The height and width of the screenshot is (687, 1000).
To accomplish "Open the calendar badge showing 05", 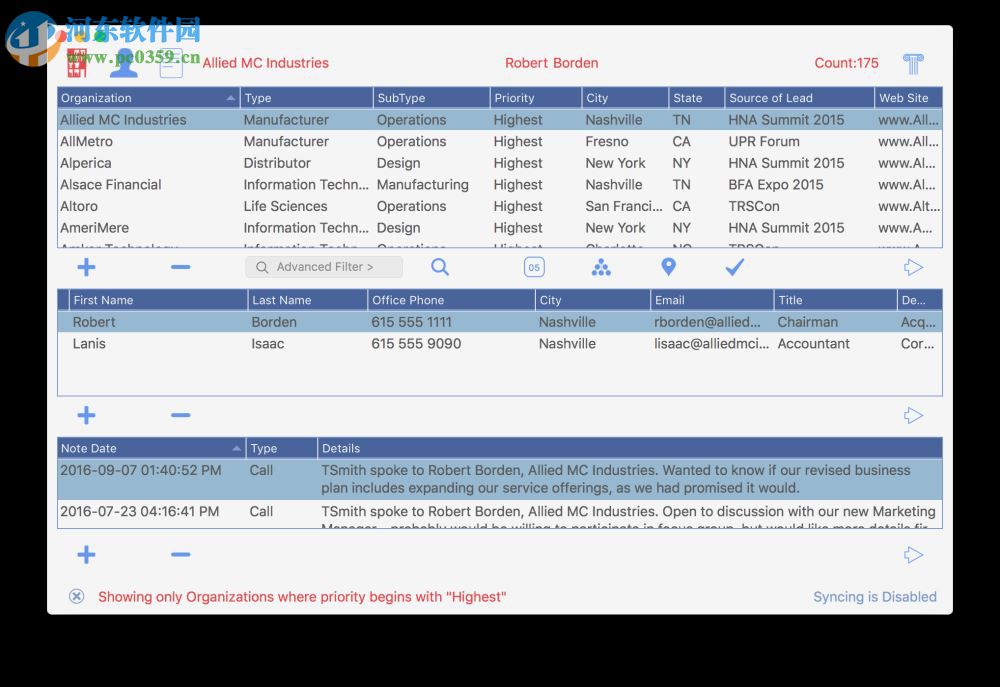I will 537,267.
